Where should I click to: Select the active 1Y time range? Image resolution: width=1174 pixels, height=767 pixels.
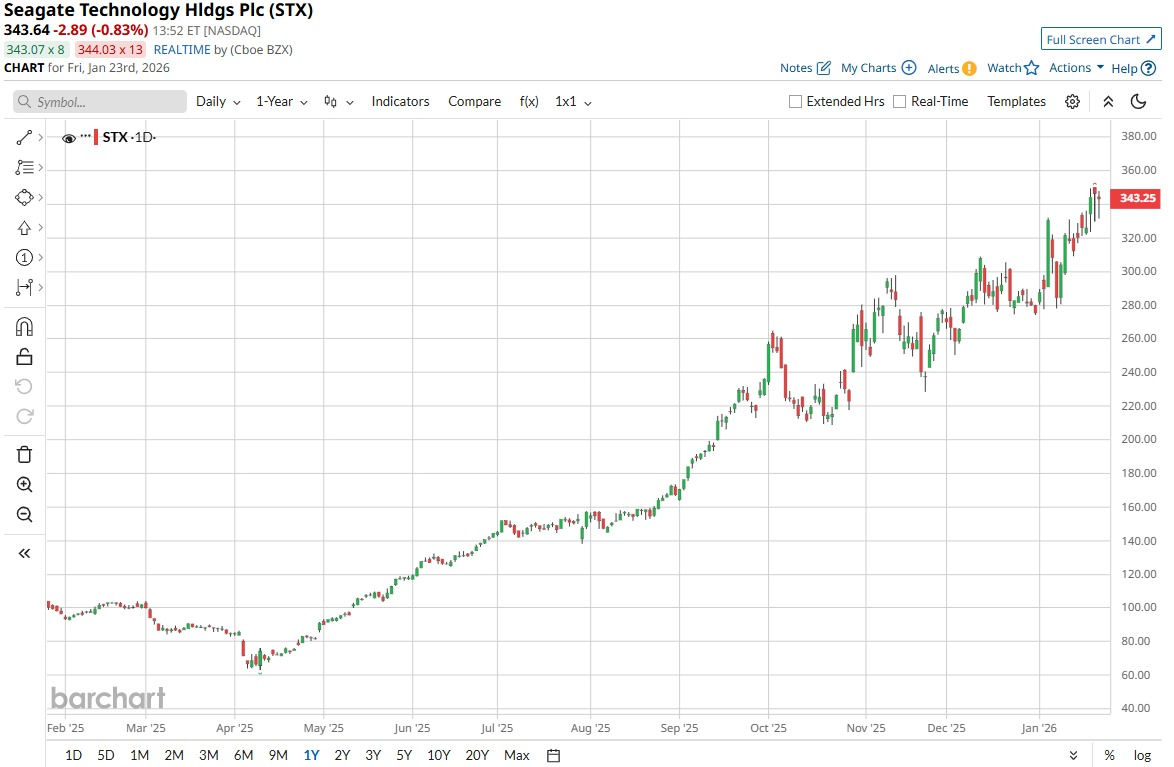[x=311, y=756]
